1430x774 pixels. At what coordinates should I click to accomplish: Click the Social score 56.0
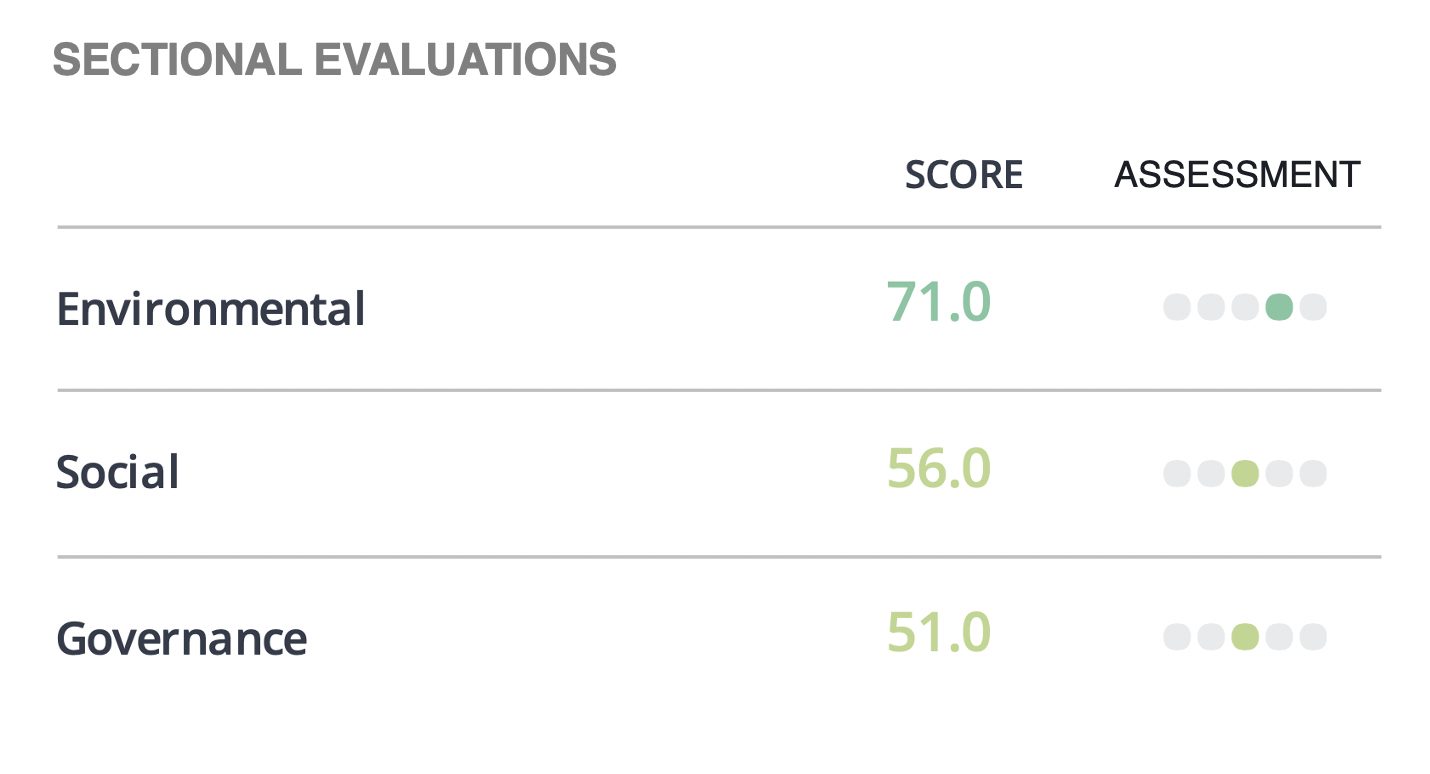pyautogui.click(x=938, y=468)
